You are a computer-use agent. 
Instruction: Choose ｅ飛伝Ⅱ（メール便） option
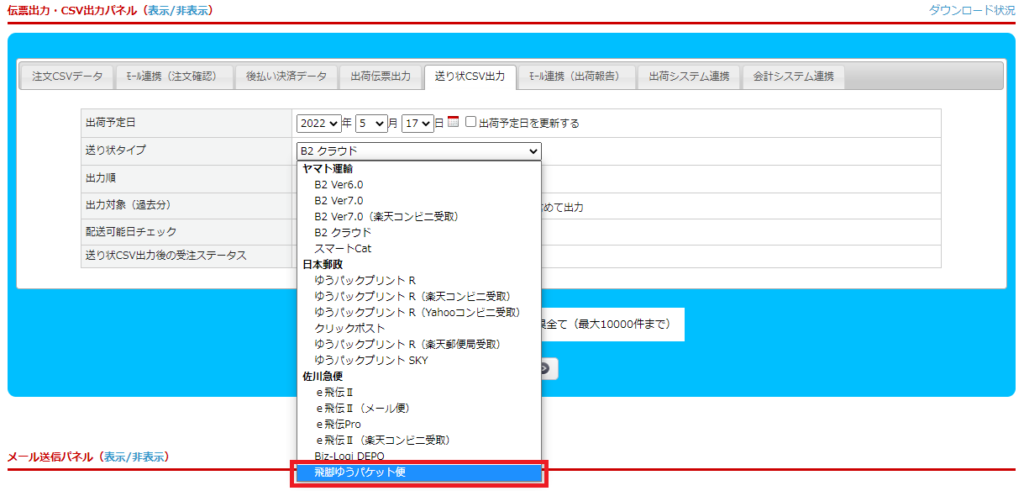419,407
